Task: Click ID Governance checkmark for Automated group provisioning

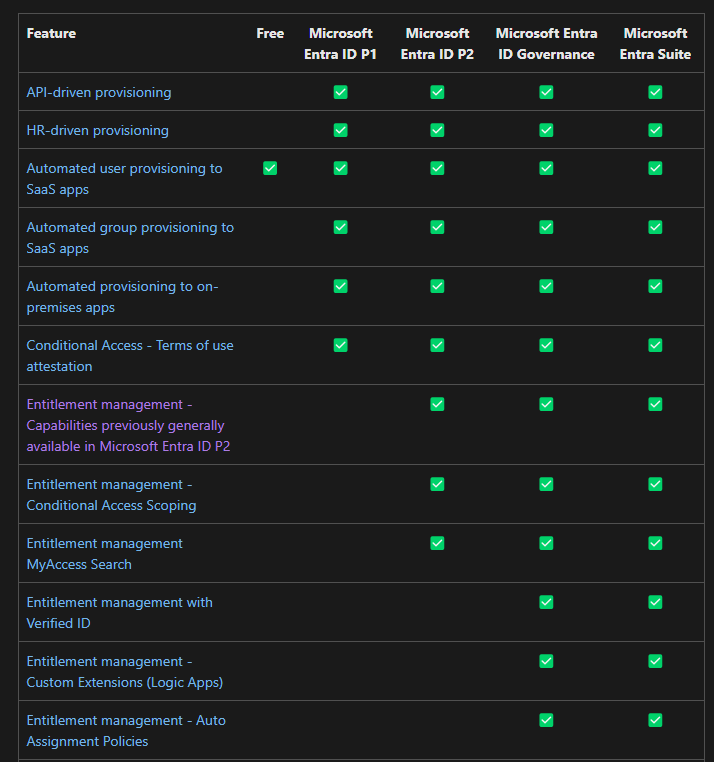Action: [x=546, y=227]
